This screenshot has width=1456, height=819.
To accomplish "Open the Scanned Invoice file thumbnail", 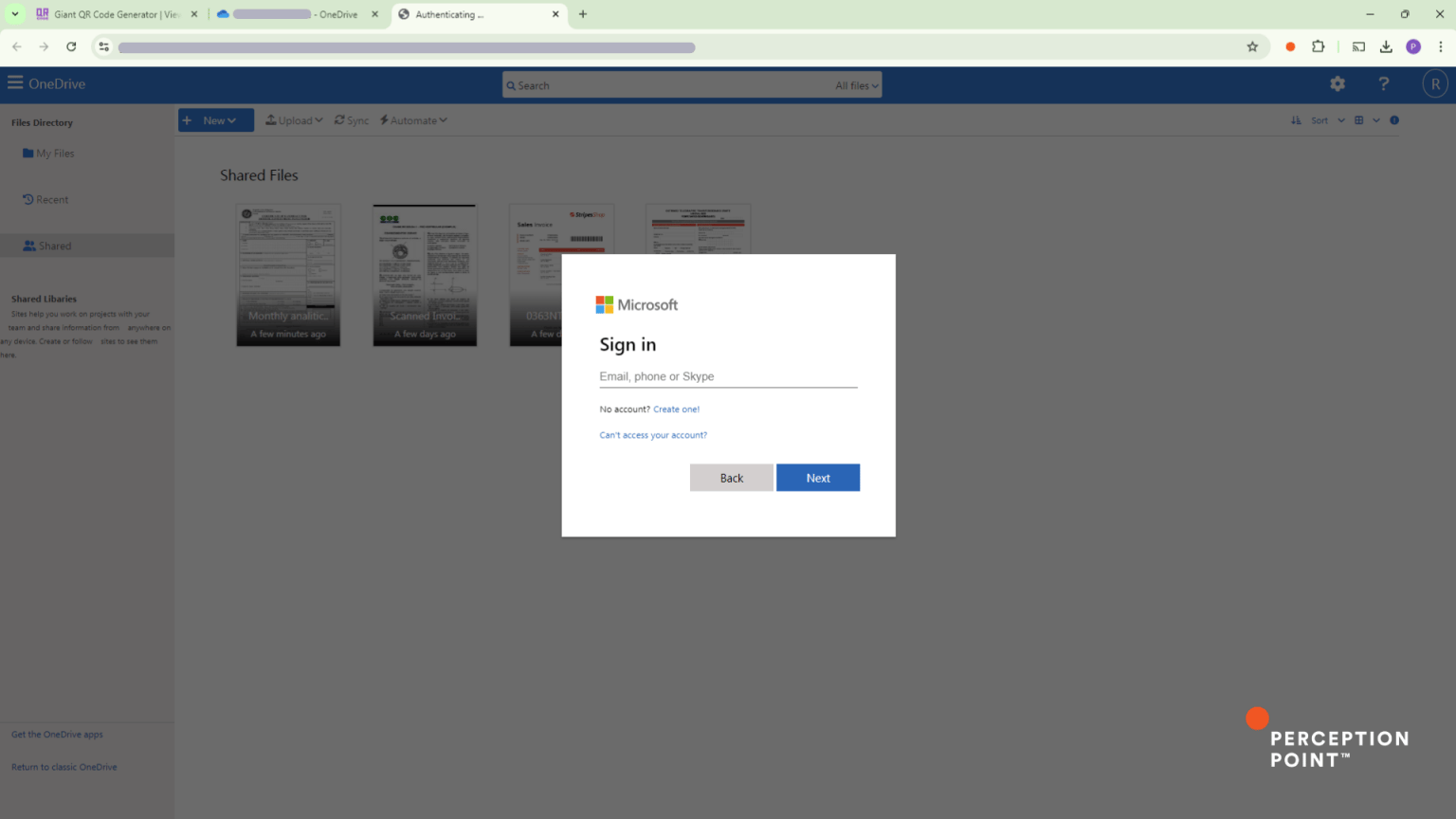I will point(425,275).
